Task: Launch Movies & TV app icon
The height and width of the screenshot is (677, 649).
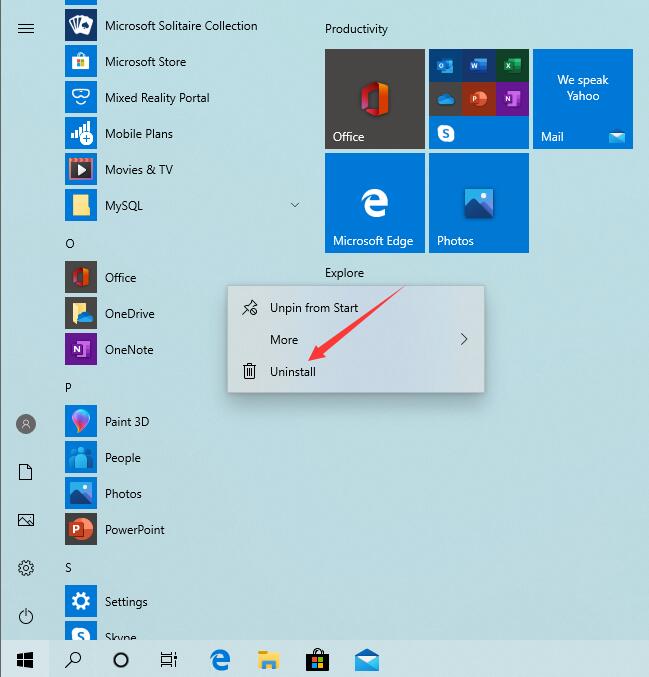Action: tap(81, 169)
